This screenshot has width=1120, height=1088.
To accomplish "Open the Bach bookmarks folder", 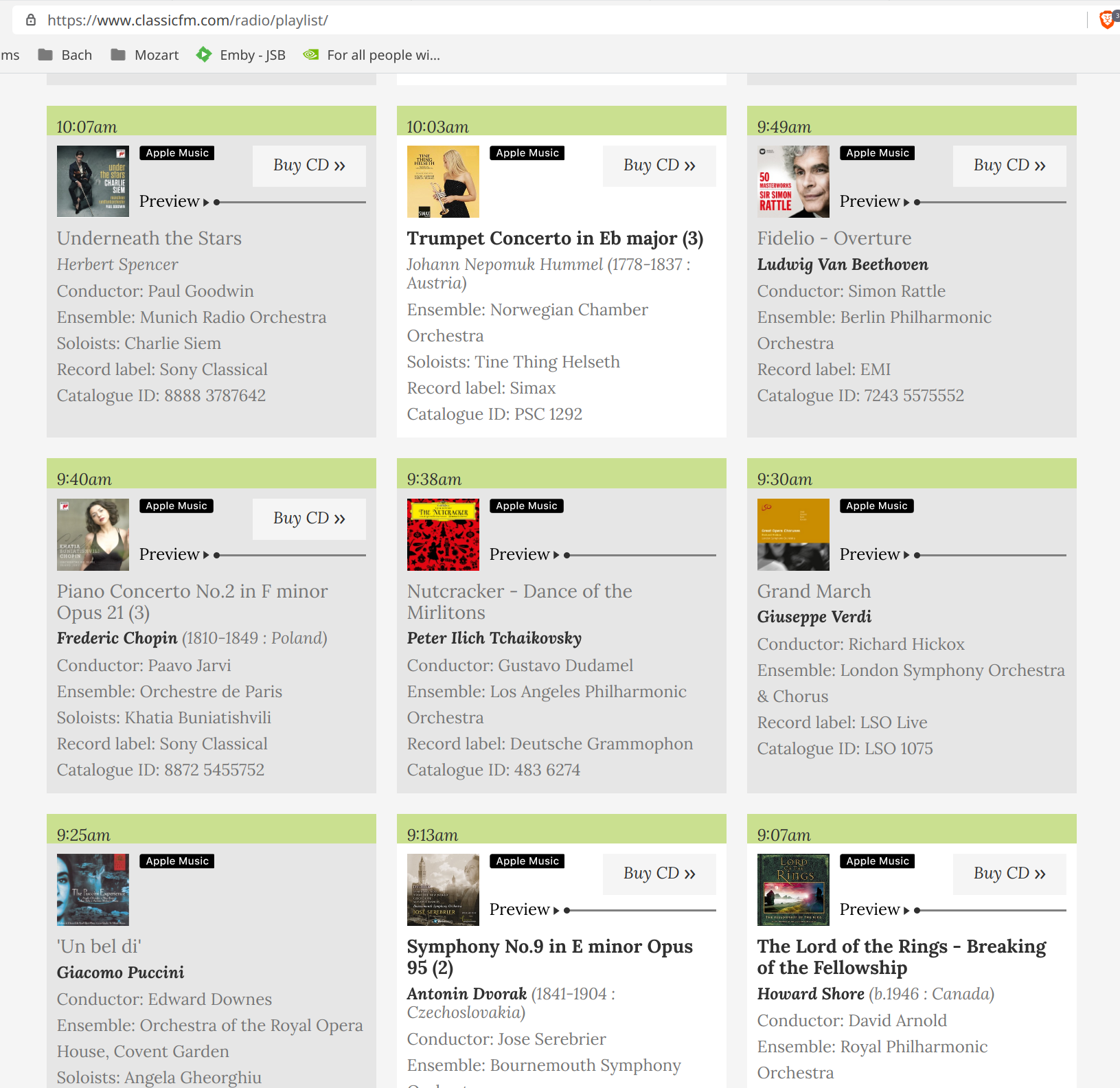I will click(65, 55).
